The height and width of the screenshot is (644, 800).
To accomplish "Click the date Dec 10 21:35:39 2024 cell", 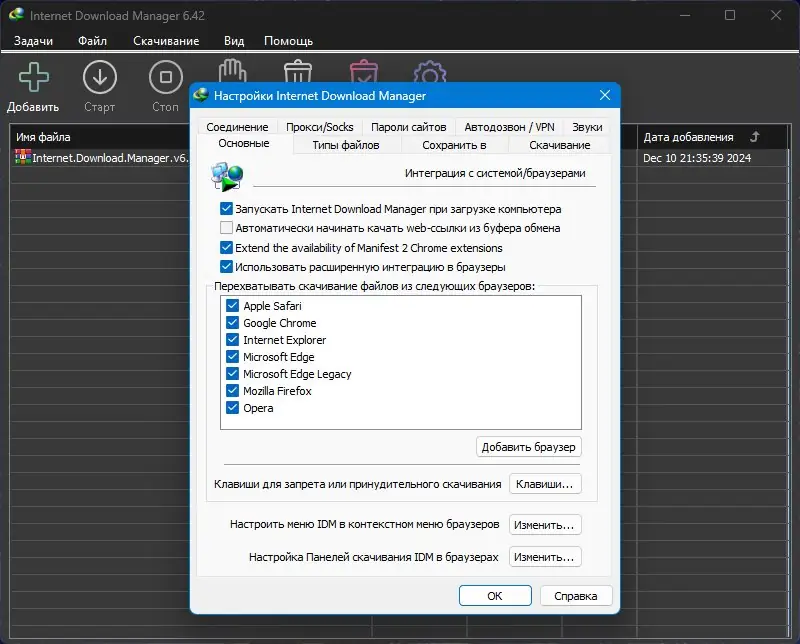I will (x=697, y=158).
